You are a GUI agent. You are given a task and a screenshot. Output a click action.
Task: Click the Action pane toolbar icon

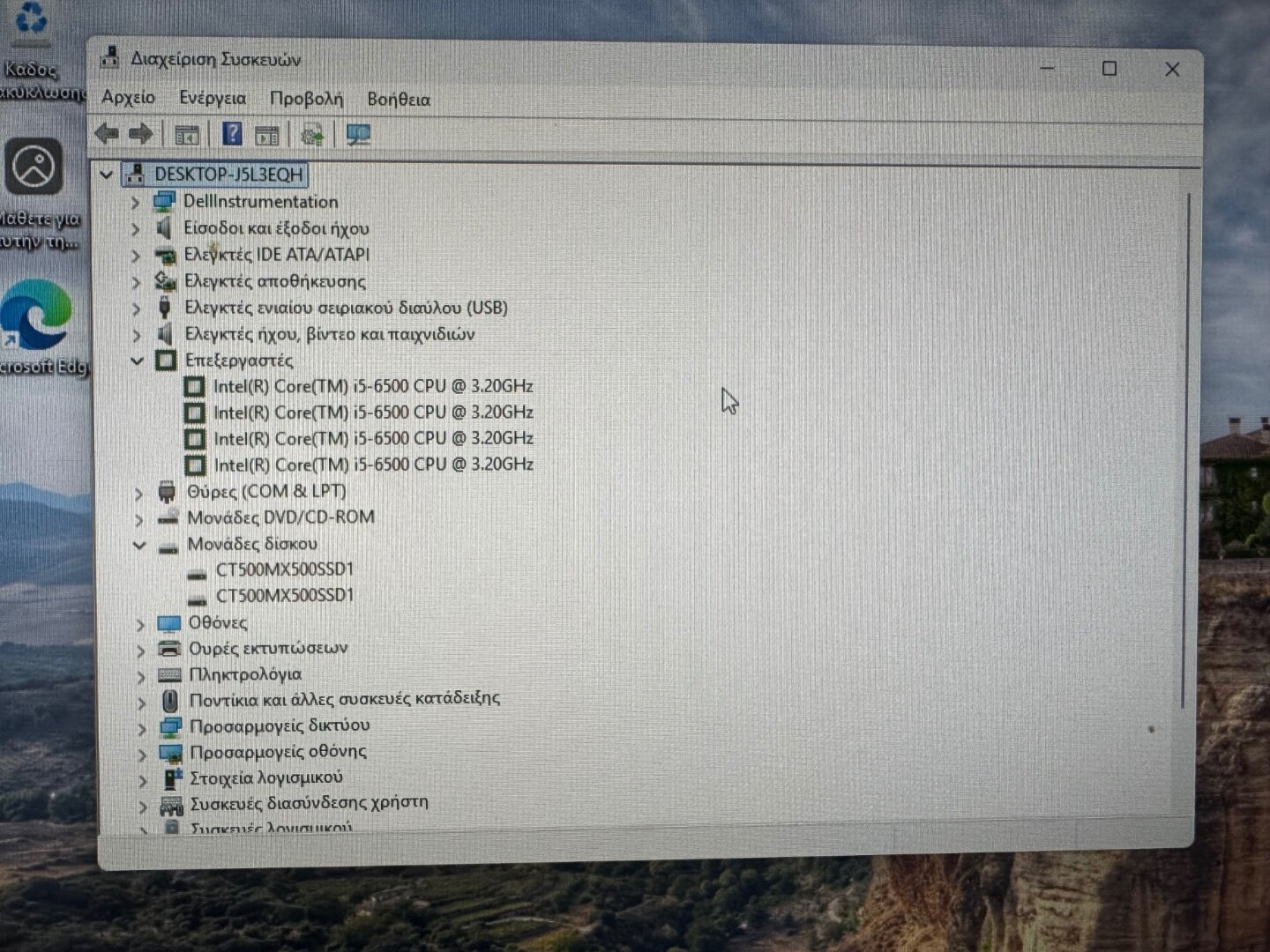[x=266, y=135]
